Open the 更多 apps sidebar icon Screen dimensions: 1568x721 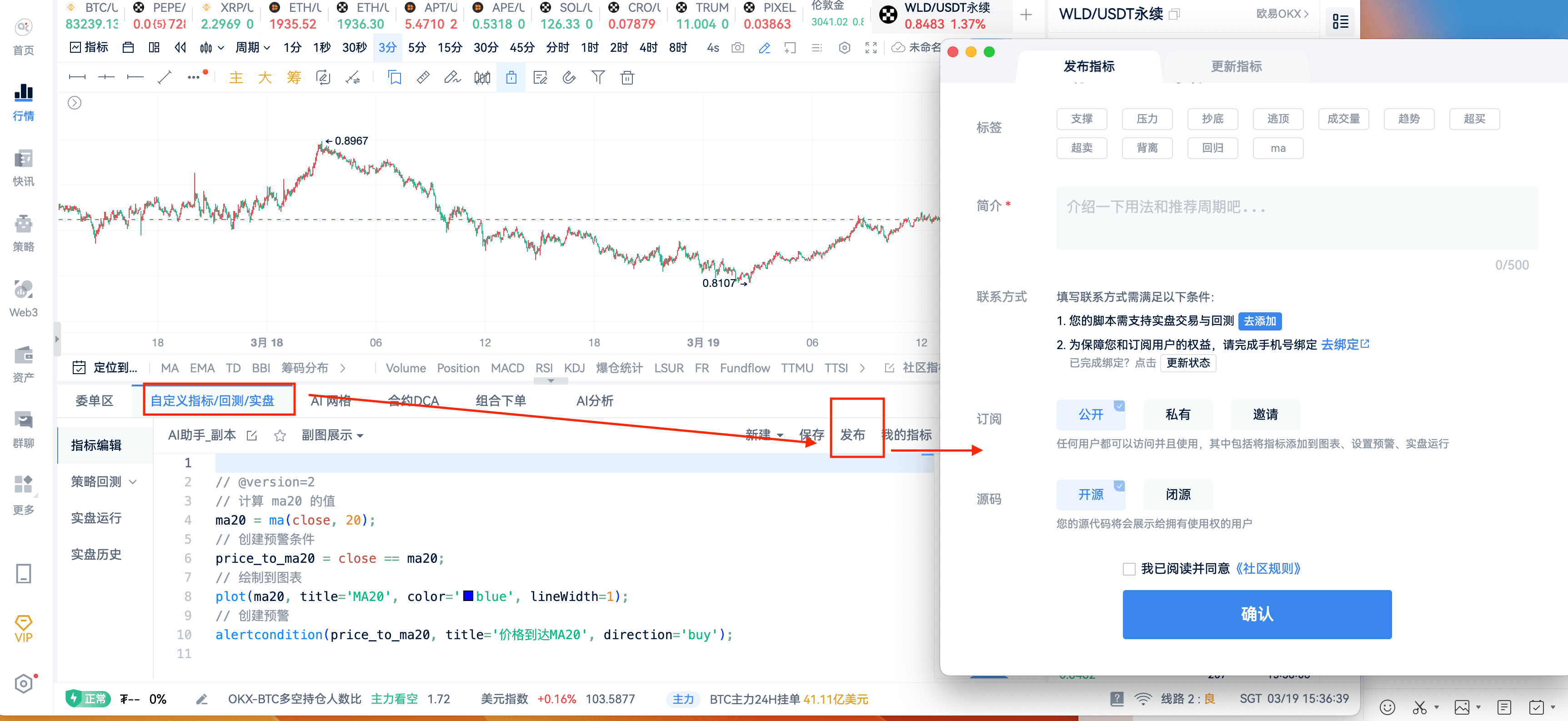(x=23, y=495)
